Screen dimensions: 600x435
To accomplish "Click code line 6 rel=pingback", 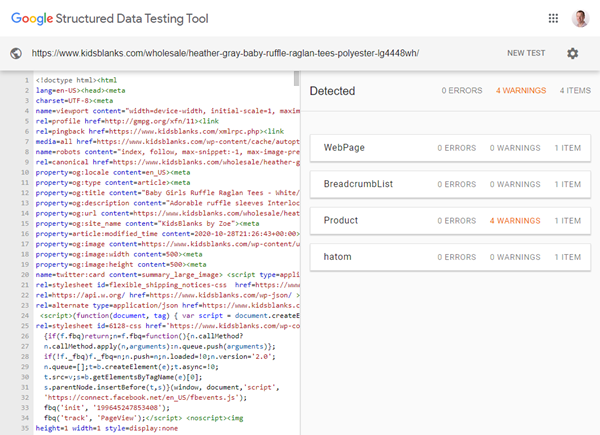I will [160, 132].
